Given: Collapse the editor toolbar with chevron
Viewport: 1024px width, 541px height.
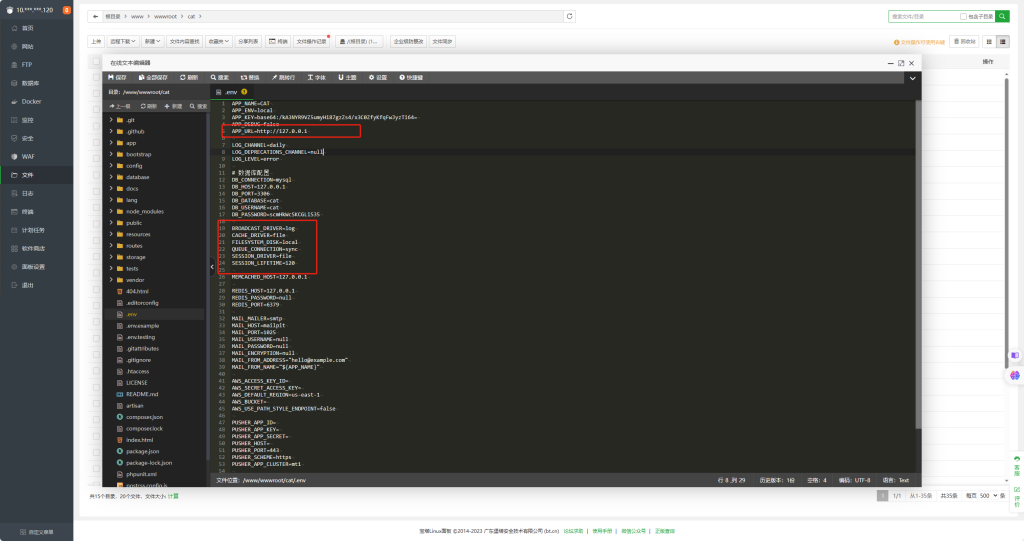Looking at the screenshot, I should click(x=912, y=78).
